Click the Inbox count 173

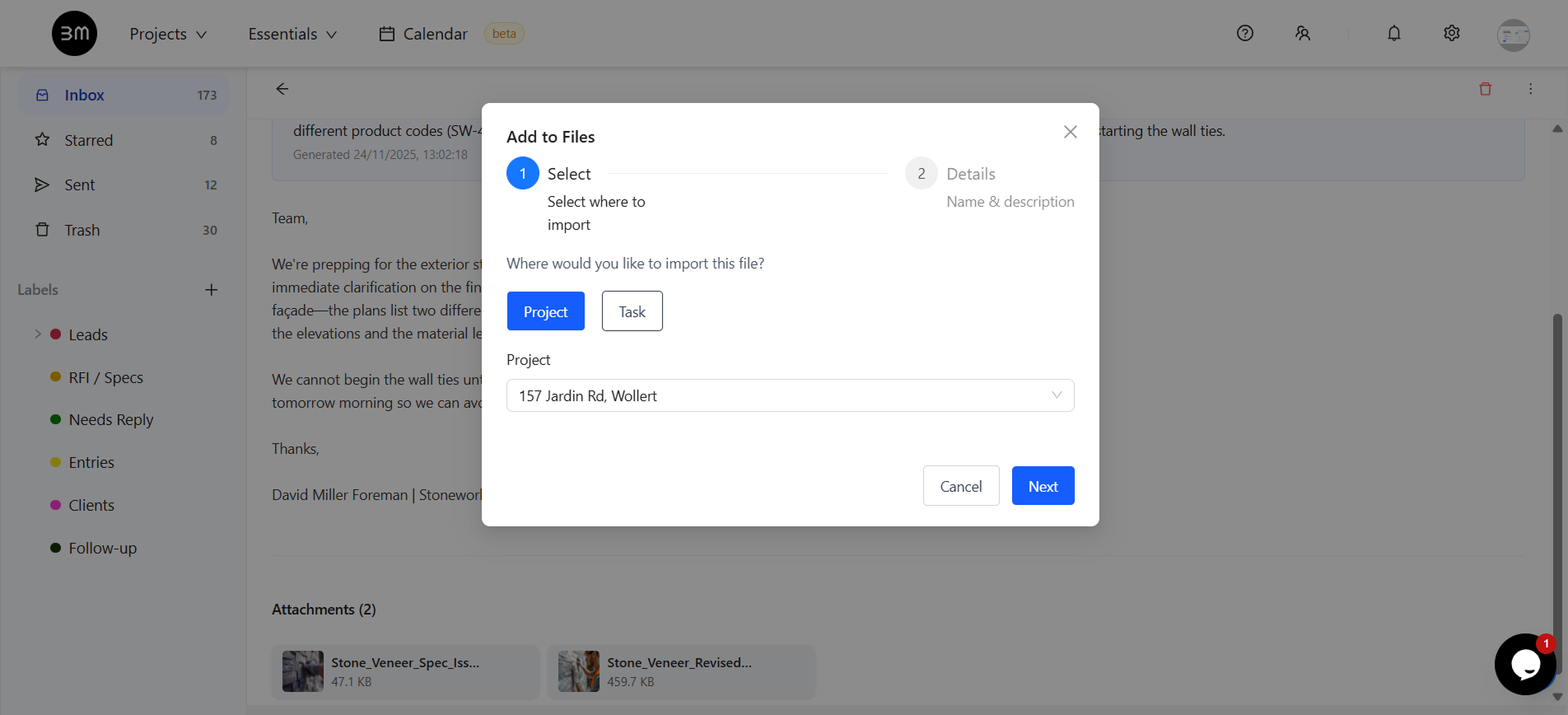point(207,96)
